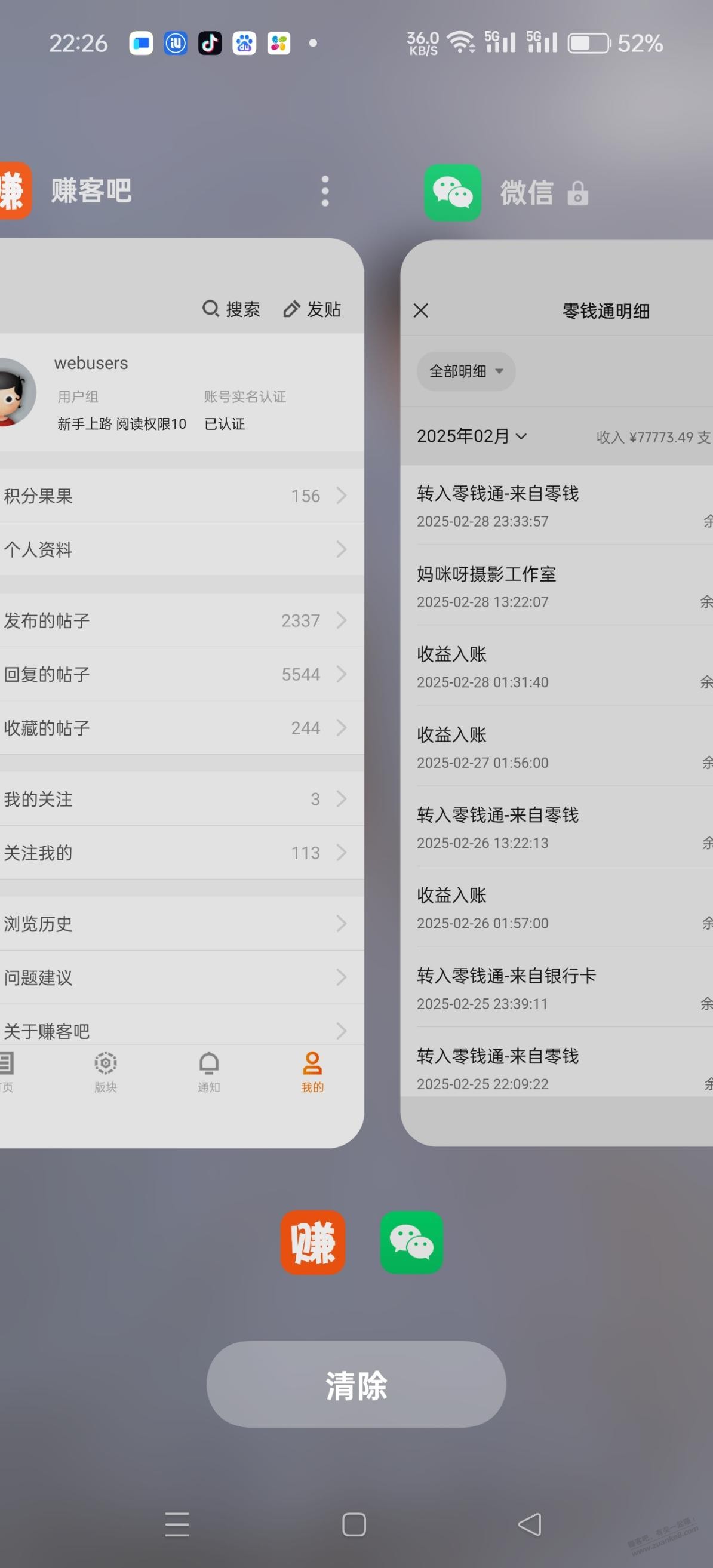Tap the green WeChat icon in dock
Viewport: 713px width, 1568px height.
411,1243
